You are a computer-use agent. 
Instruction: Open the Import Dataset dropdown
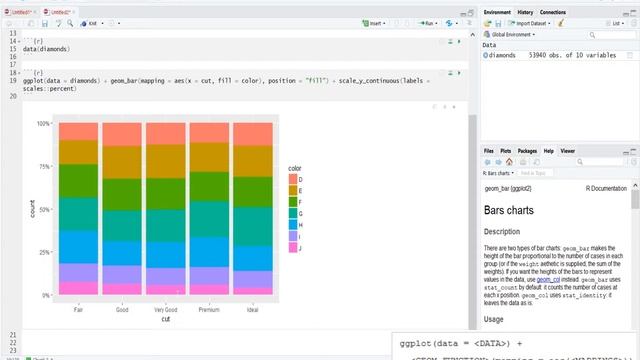tap(529, 24)
